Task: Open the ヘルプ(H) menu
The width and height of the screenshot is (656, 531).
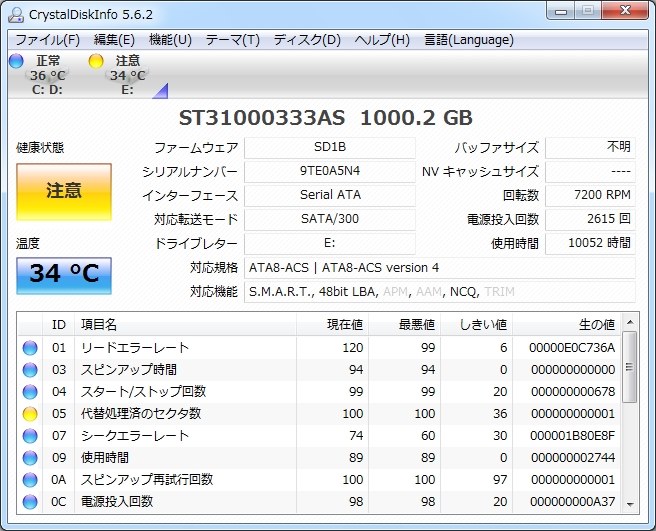Action: (382, 40)
